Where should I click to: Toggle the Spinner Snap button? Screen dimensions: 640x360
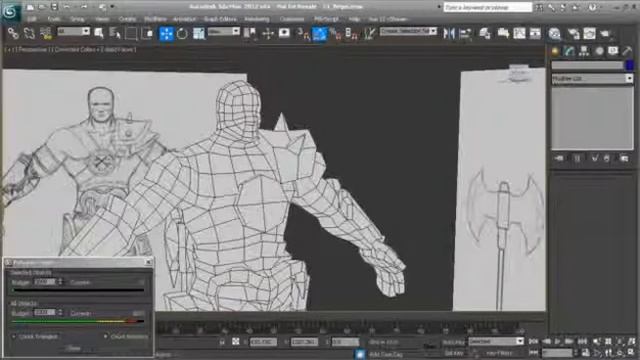click(x=351, y=33)
